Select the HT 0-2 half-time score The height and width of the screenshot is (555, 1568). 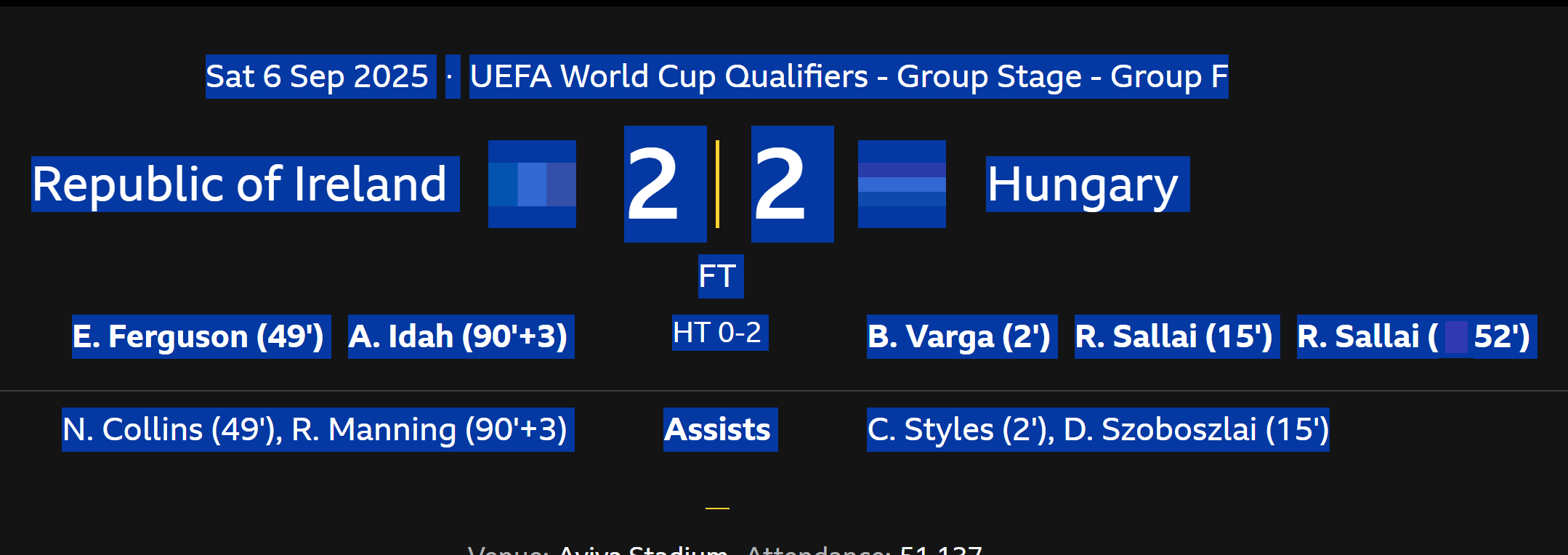719,333
